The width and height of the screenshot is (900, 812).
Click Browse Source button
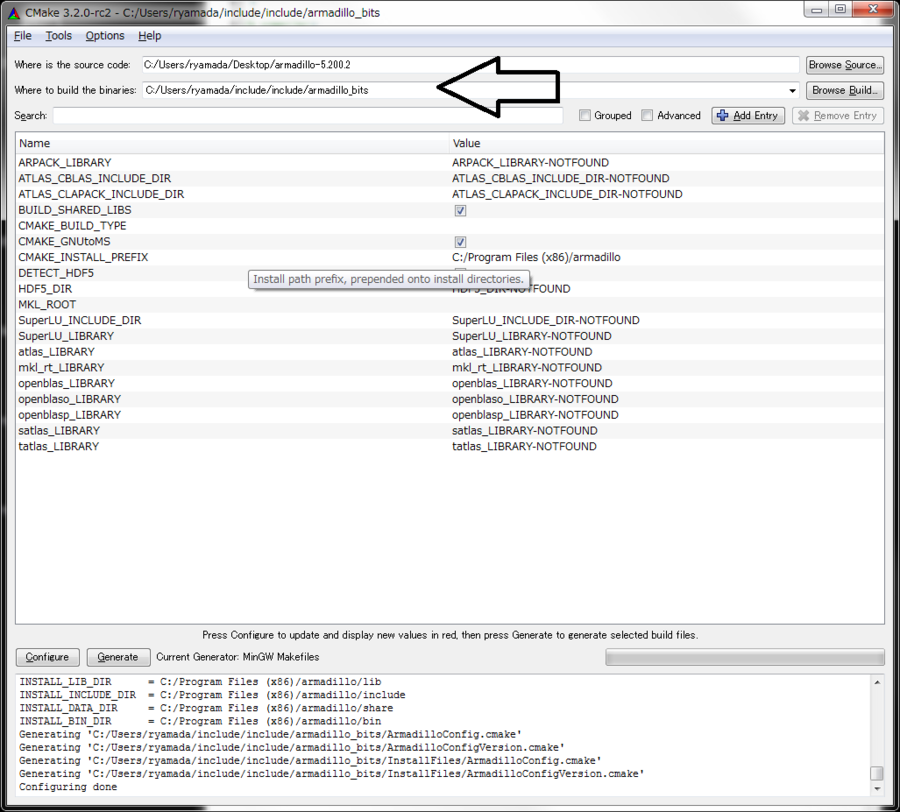tap(844, 65)
